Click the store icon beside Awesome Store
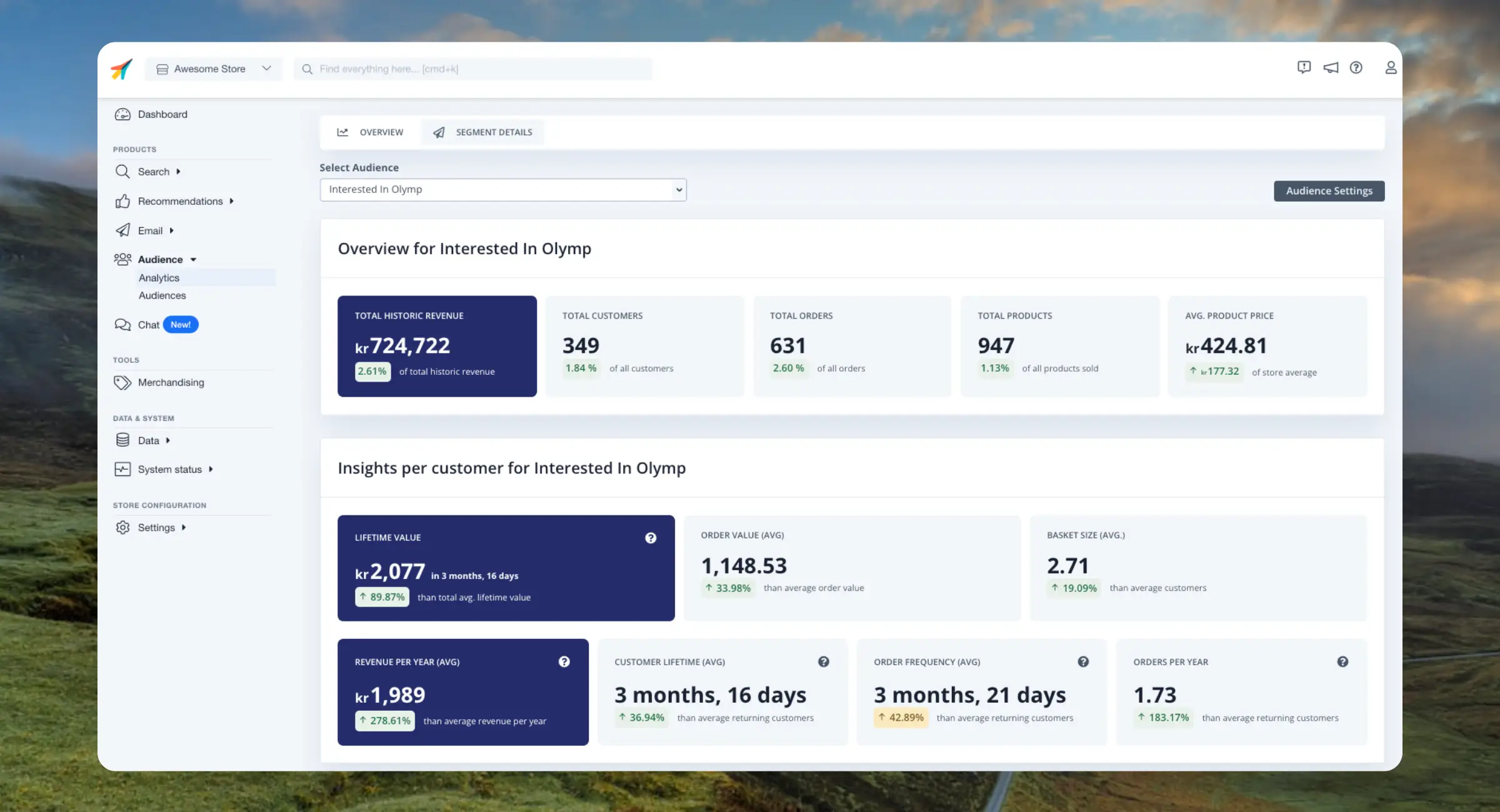The height and width of the screenshot is (812, 1500). tap(162, 69)
